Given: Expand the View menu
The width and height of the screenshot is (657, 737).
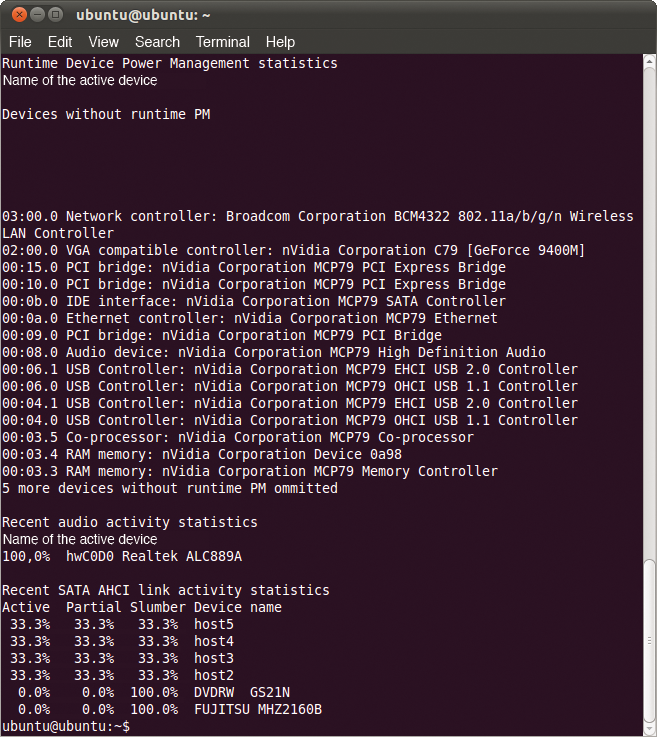Looking at the screenshot, I should 103,42.
